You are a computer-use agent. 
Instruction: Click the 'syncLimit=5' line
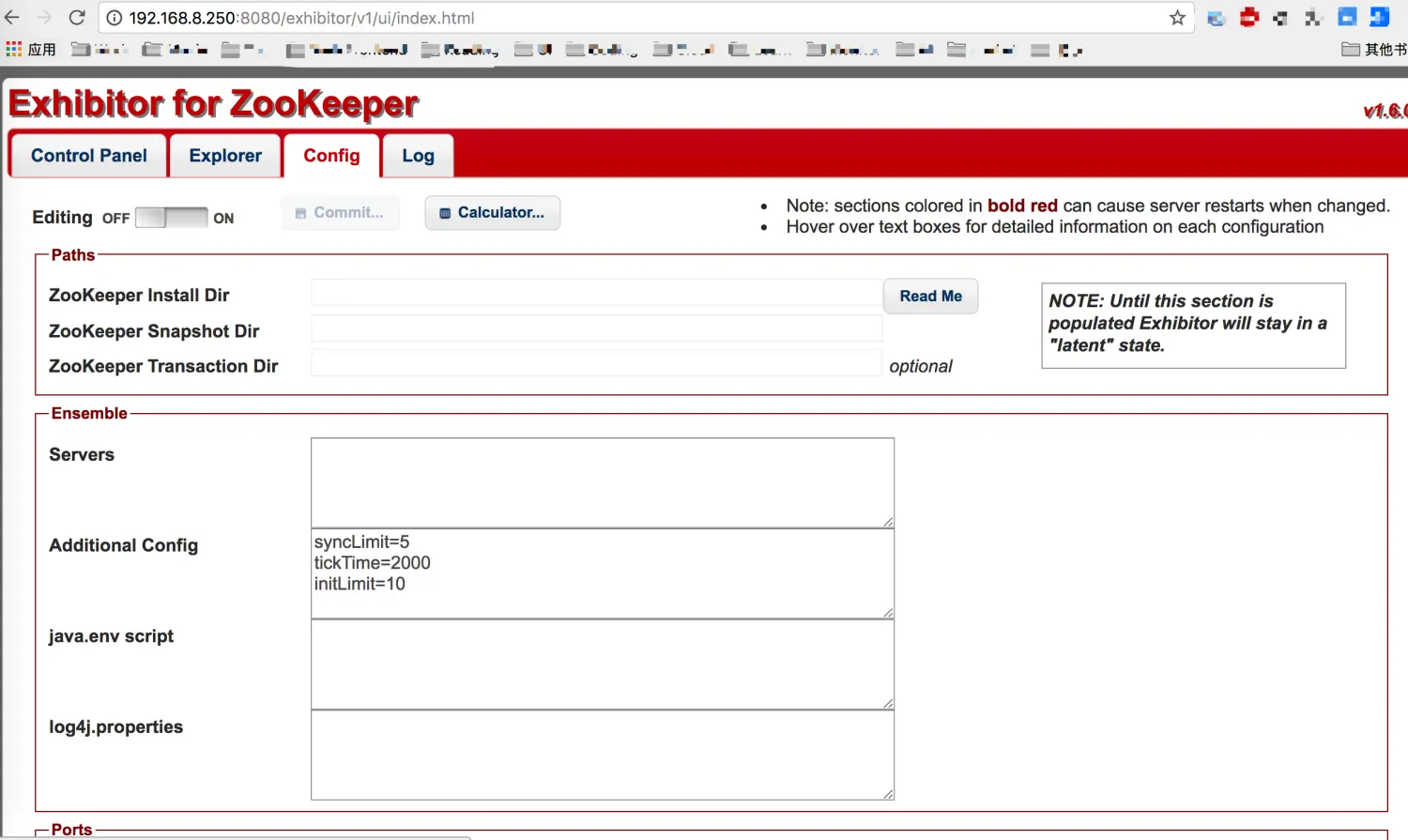pyautogui.click(x=361, y=542)
